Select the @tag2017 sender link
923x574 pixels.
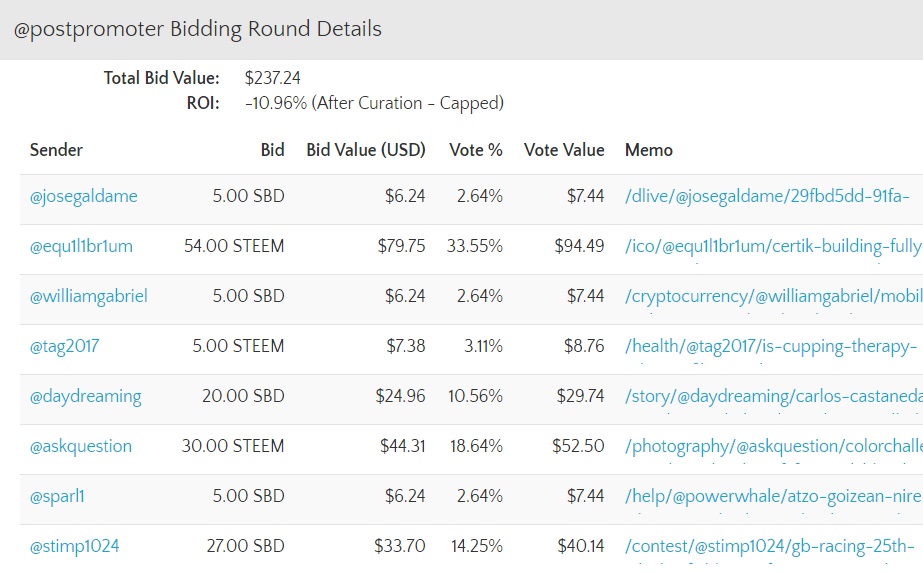pyautogui.click(x=64, y=346)
